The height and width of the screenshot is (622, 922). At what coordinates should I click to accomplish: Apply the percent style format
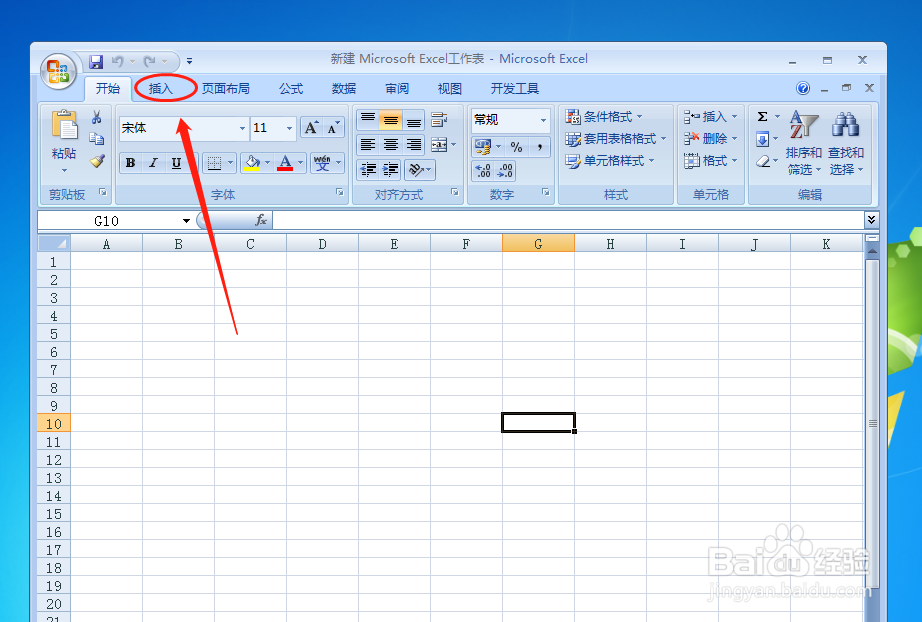[x=516, y=146]
